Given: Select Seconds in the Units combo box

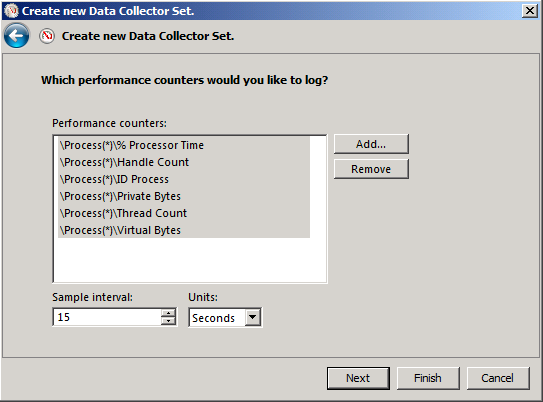Looking at the screenshot, I should click(217, 318).
